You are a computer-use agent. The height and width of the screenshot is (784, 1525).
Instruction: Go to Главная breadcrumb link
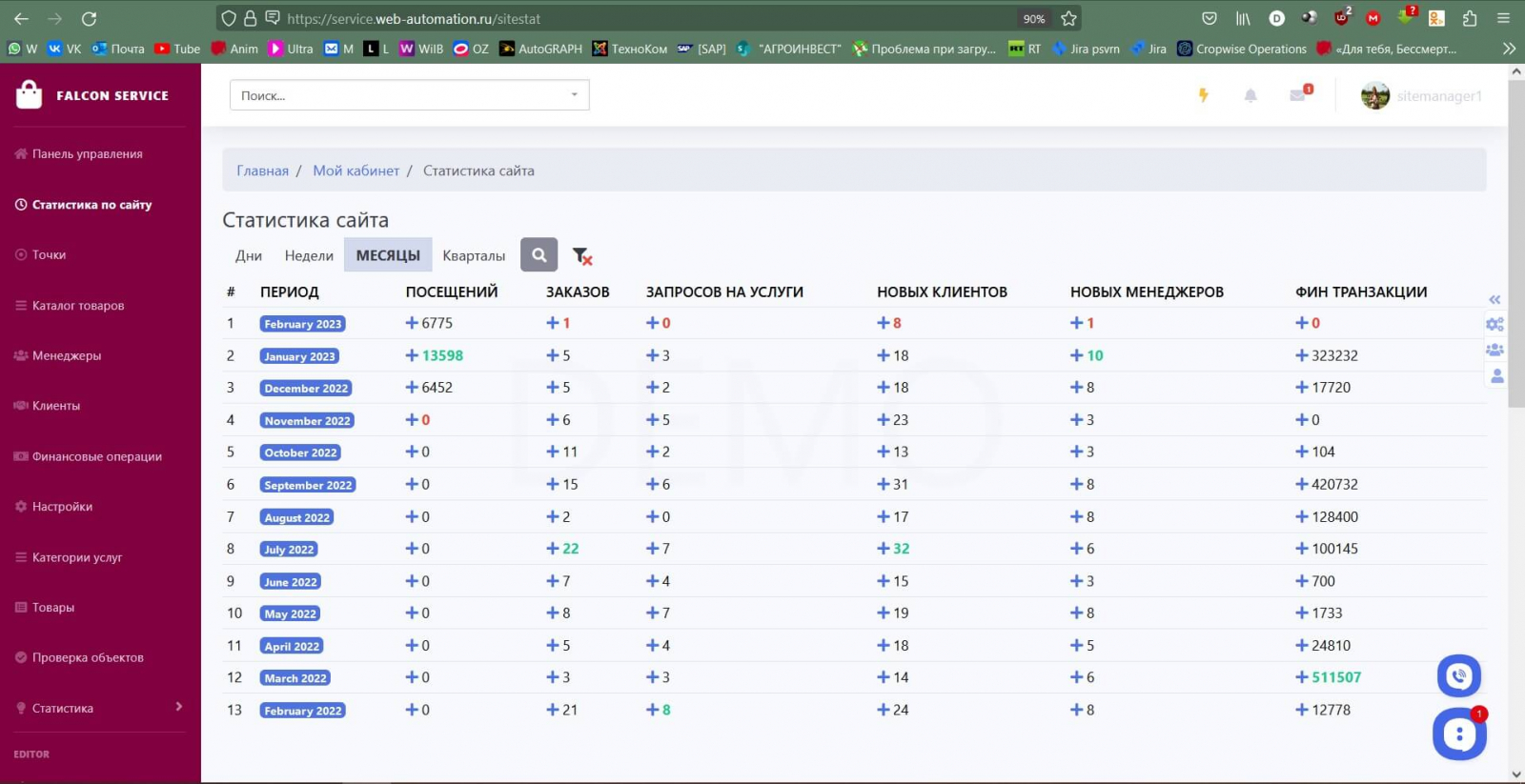pyautogui.click(x=262, y=171)
